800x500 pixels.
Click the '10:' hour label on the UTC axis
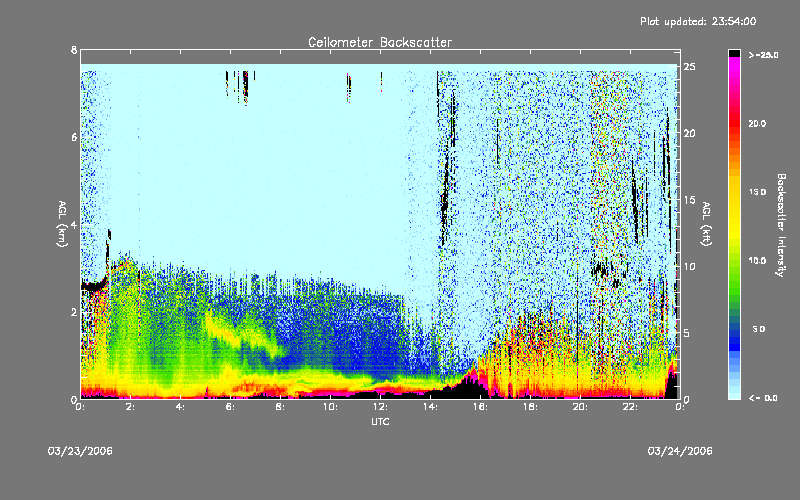click(x=330, y=407)
